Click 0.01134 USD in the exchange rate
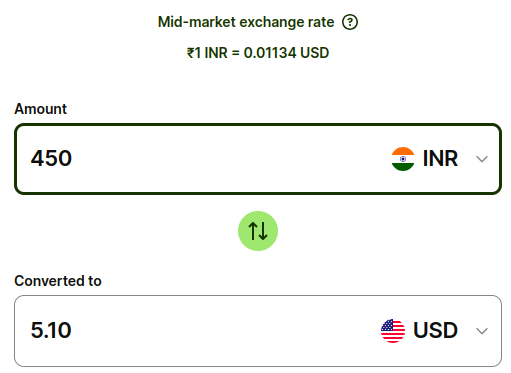The width and height of the screenshot is (511, 373). tap(286, 53)
